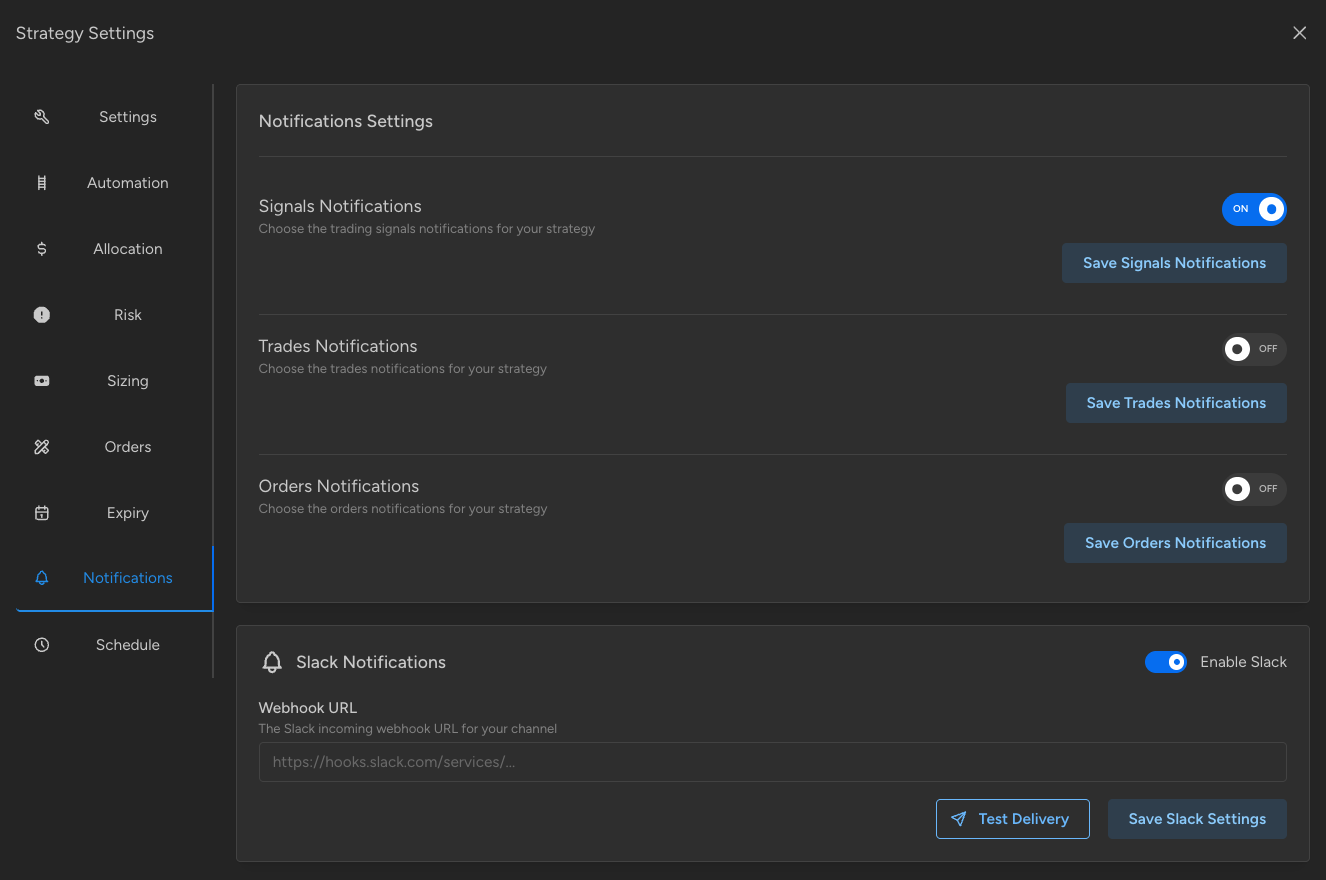Viewport: 1326px width, 880px height.
Task: Click the Trades Notifications label
Action: (338, 346)
